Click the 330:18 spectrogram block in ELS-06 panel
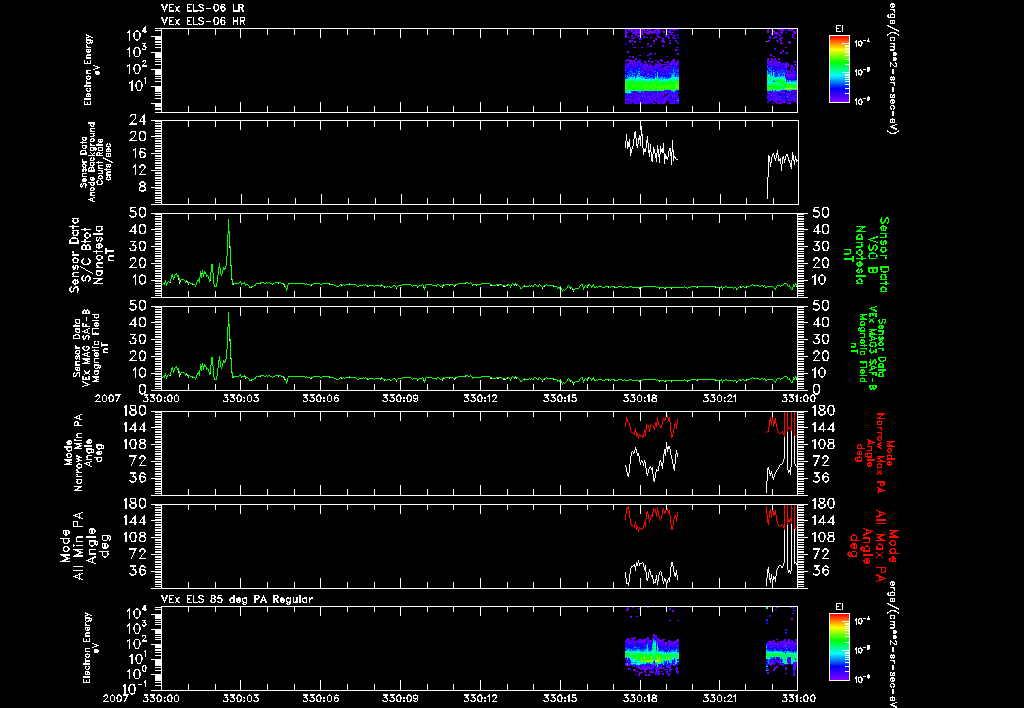The width and height of the screenshot is (1024, 708). 652,67
